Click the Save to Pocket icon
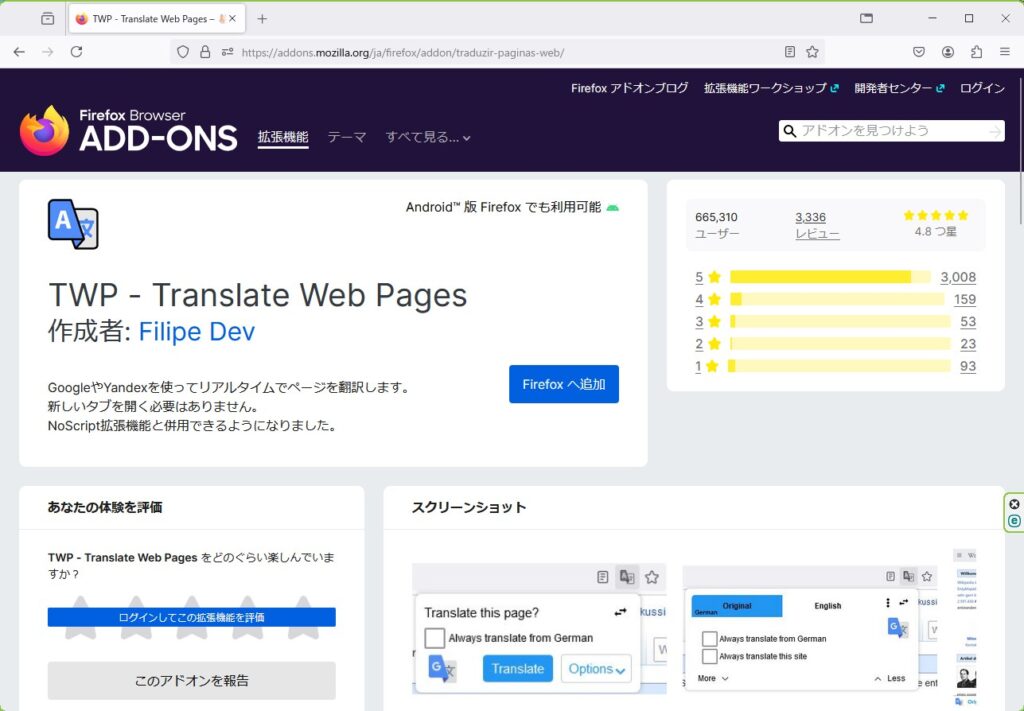 918,52
